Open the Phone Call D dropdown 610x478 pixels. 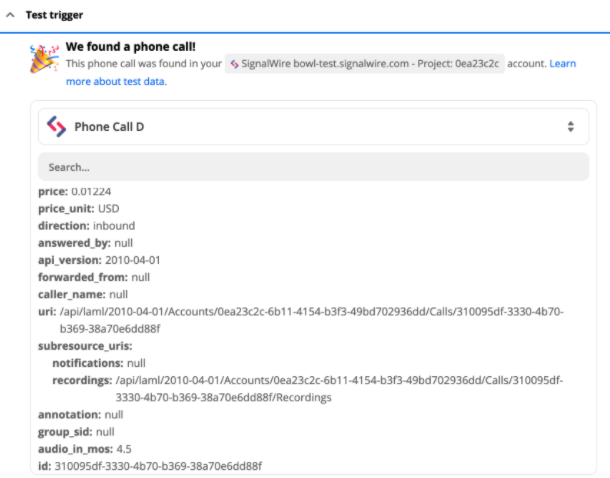point(310,127)
